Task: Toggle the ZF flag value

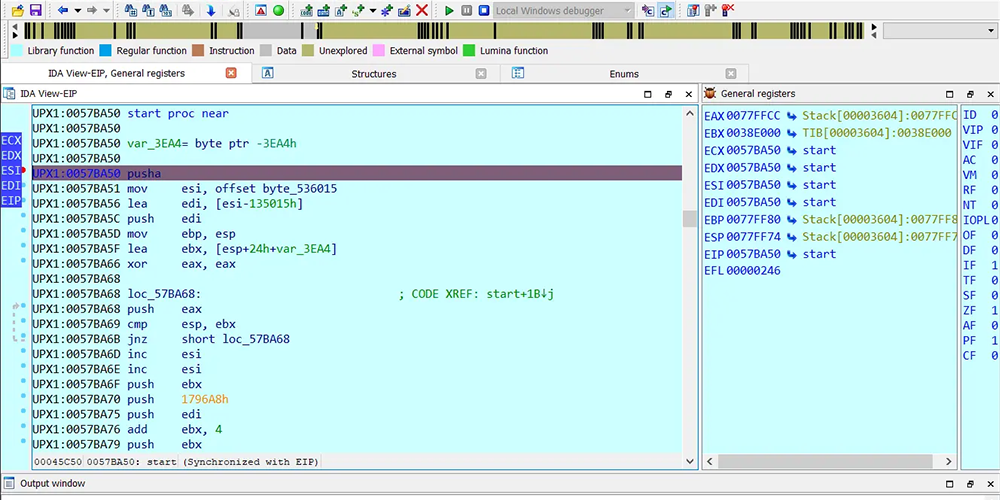Action: coord(994,310)
